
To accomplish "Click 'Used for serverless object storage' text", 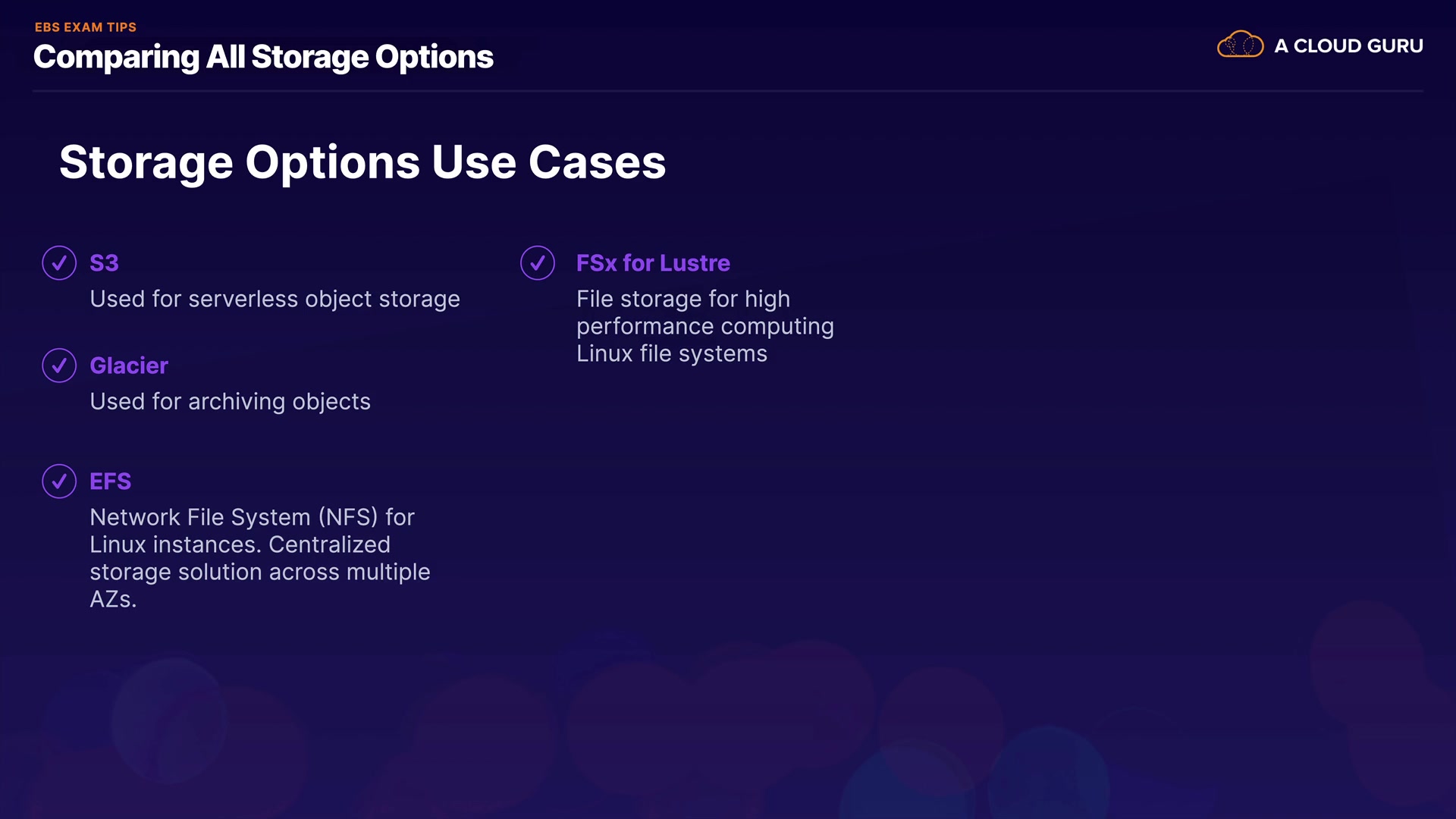I will pos(275,300).
